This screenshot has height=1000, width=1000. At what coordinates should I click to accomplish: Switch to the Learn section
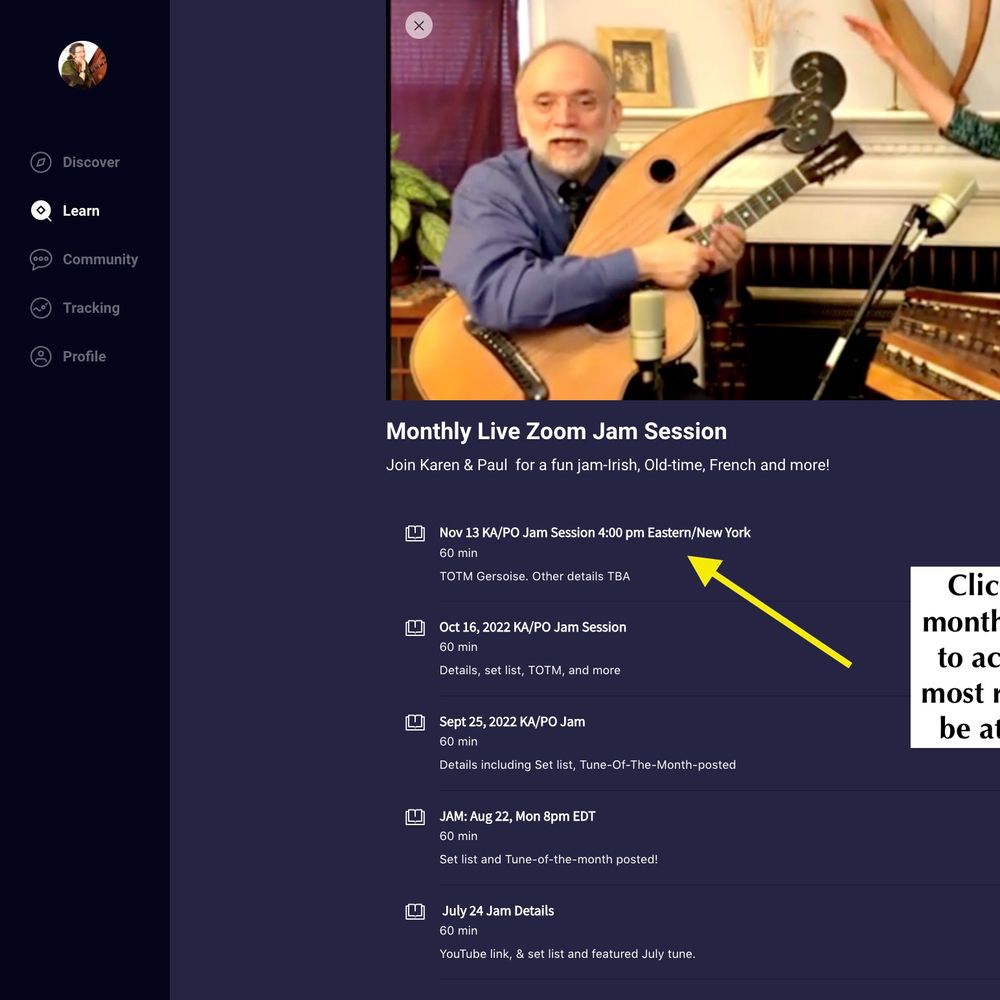coord(80,210)
